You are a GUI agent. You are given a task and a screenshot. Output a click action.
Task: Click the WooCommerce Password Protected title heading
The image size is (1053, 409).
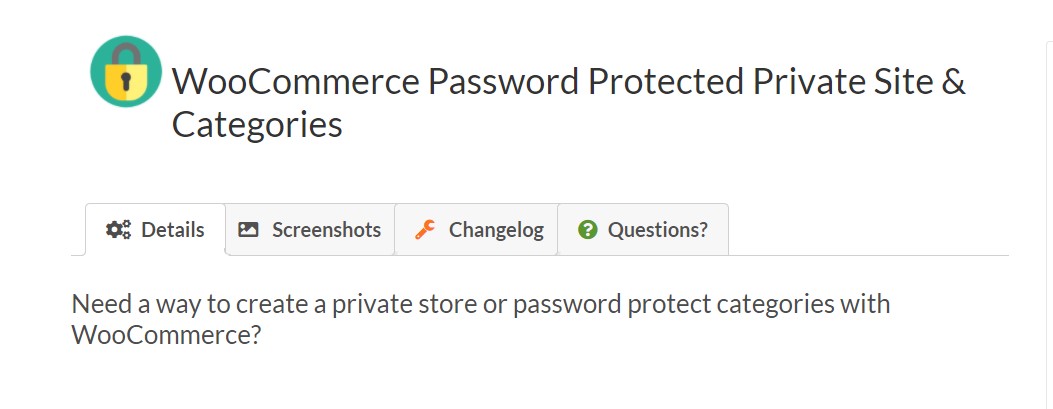569,103
